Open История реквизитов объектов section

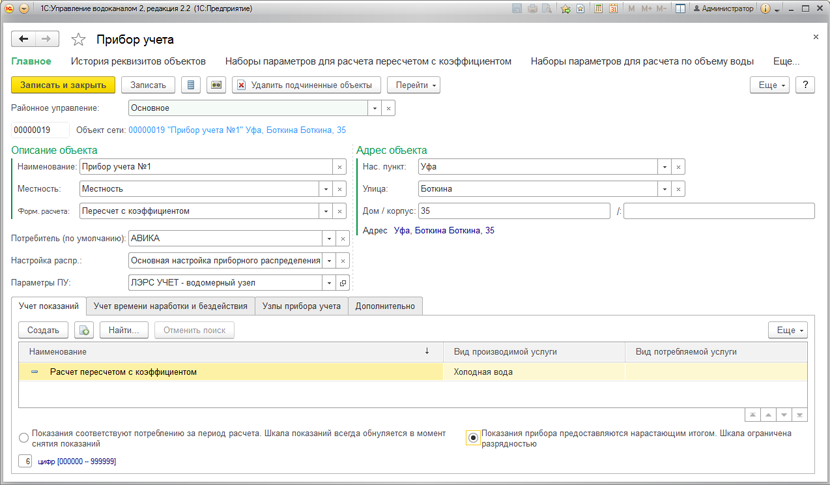coord(138,61)
